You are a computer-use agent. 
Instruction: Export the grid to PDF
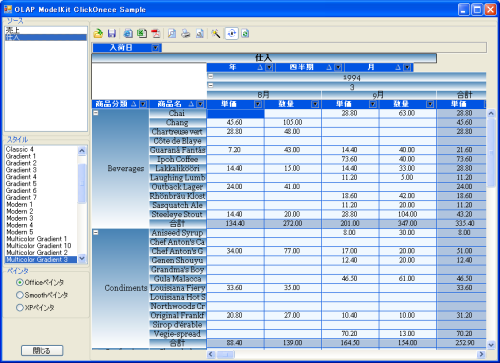[x=156, y=33]
